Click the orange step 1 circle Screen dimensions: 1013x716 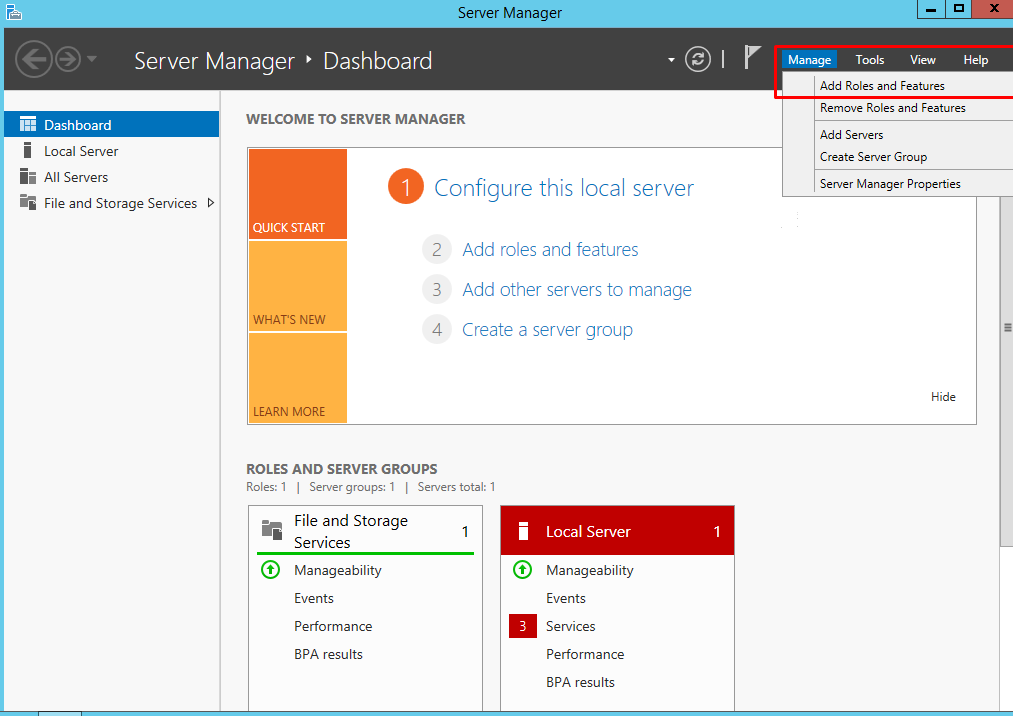point(406,187)
